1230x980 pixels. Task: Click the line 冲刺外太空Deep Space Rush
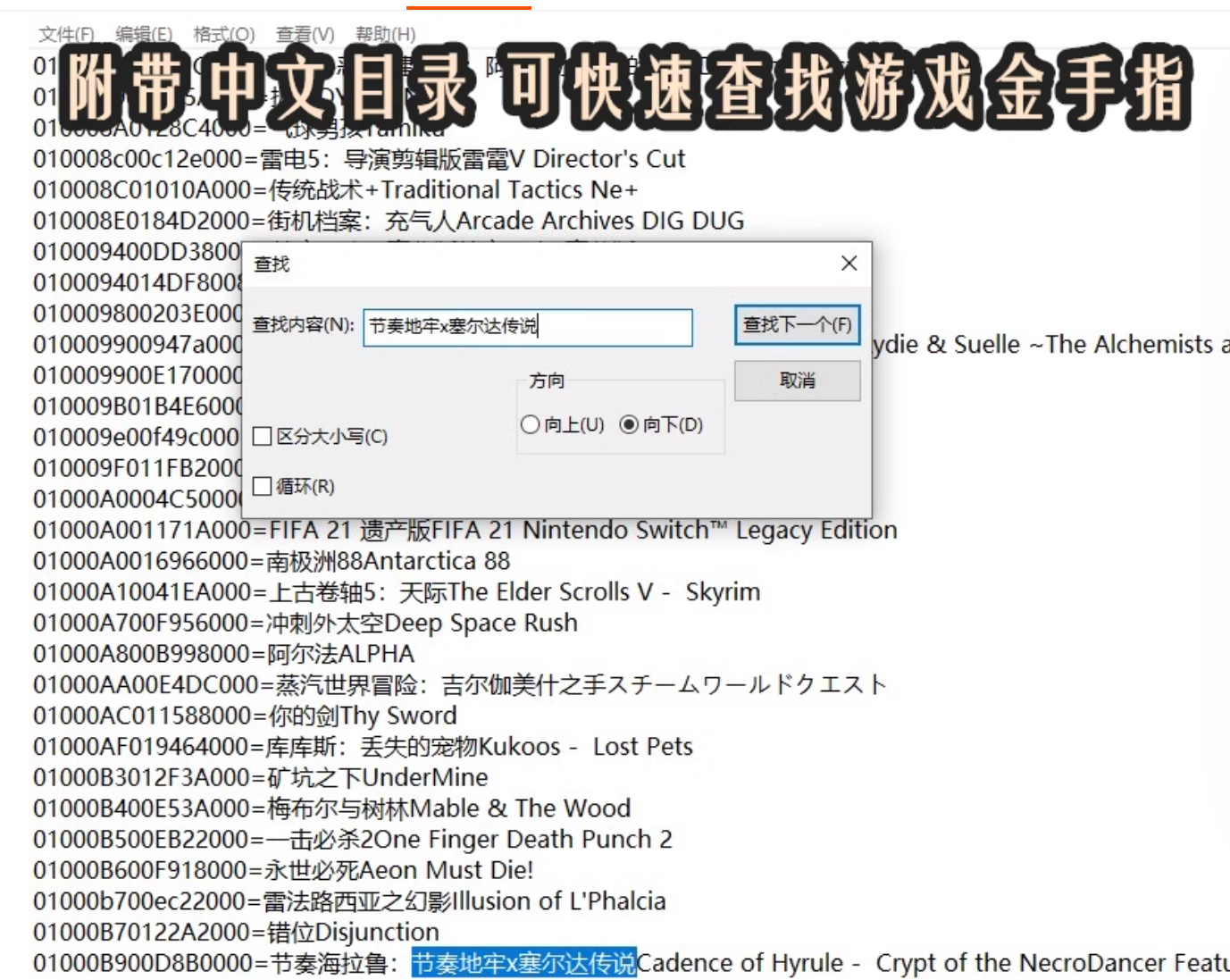coord(305,623)
